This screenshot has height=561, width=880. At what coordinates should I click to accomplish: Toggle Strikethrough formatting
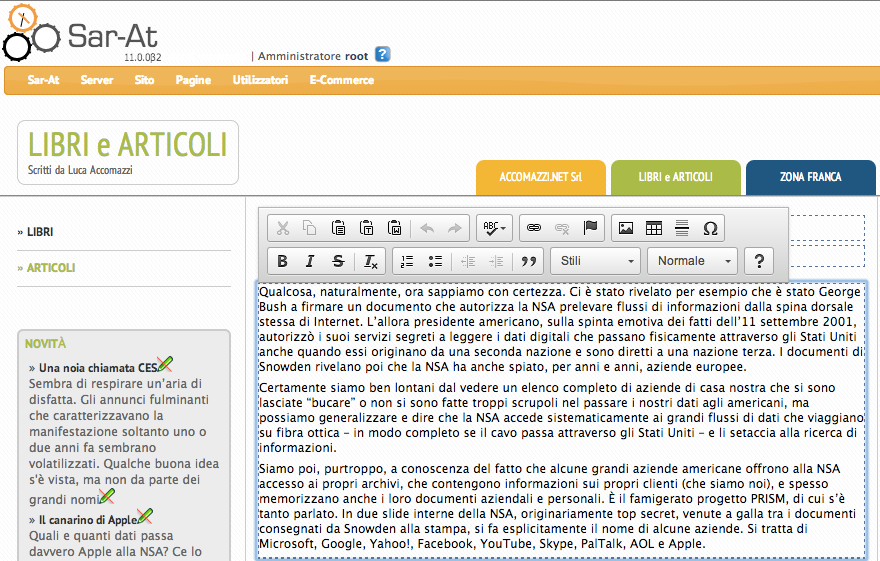(x=338, y=261)
